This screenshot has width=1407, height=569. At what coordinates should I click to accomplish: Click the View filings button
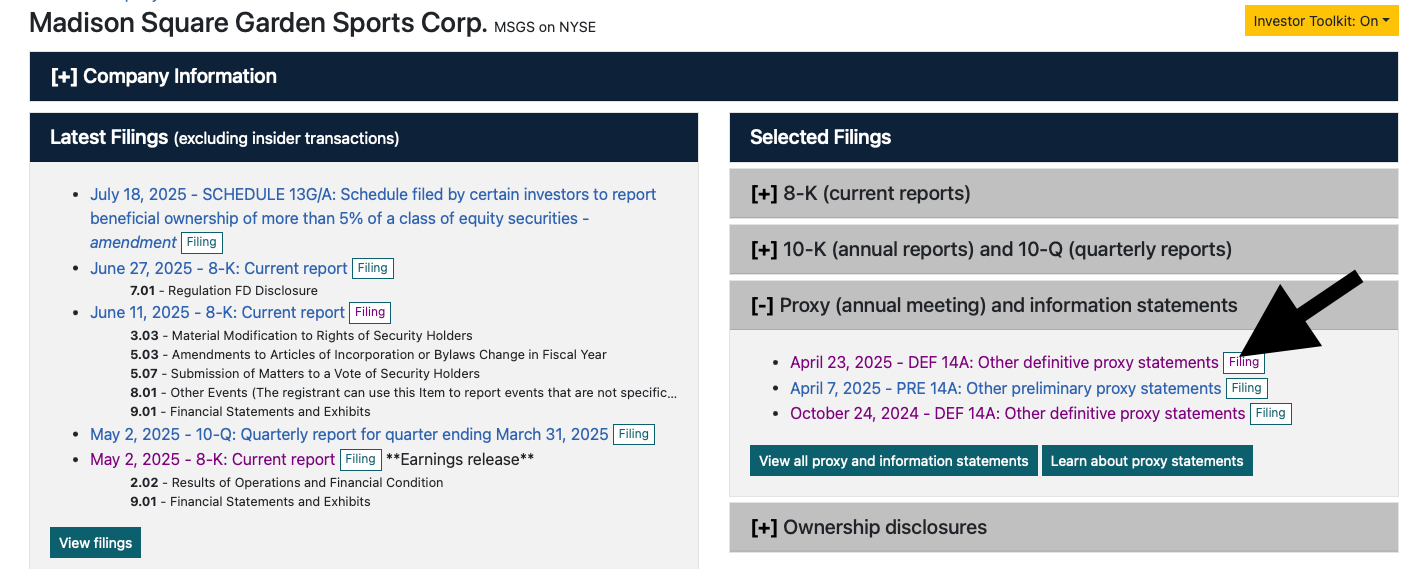95,543
